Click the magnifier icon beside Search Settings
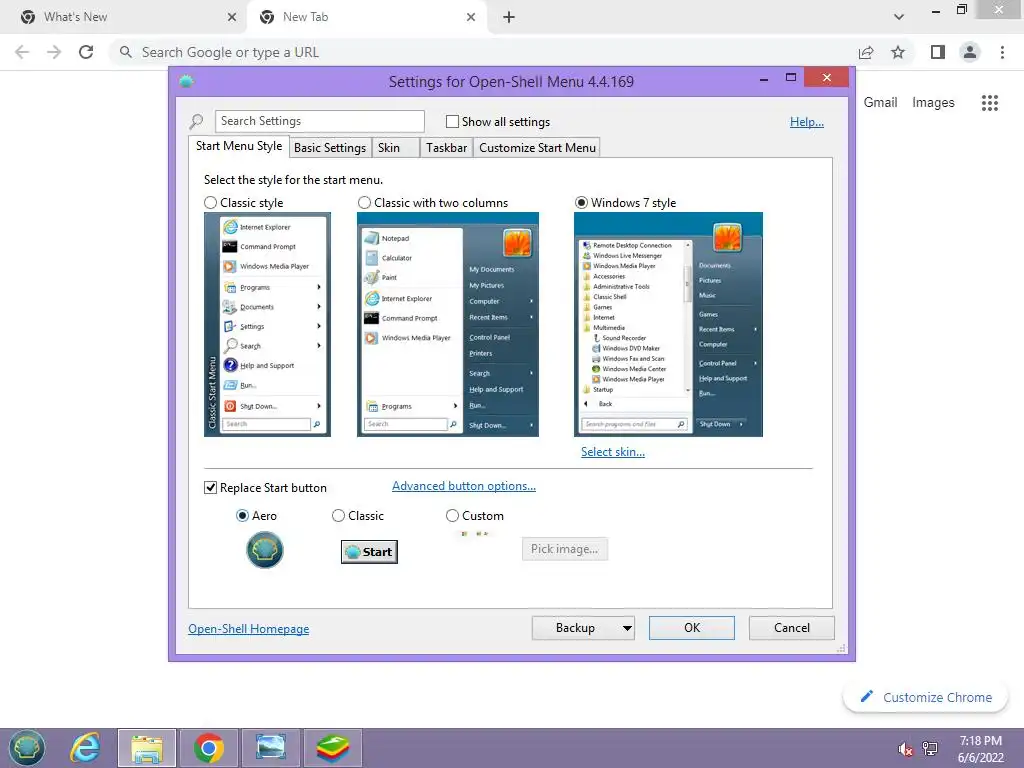This screenshot has height=768, width=1024. (x=196, y=121)
